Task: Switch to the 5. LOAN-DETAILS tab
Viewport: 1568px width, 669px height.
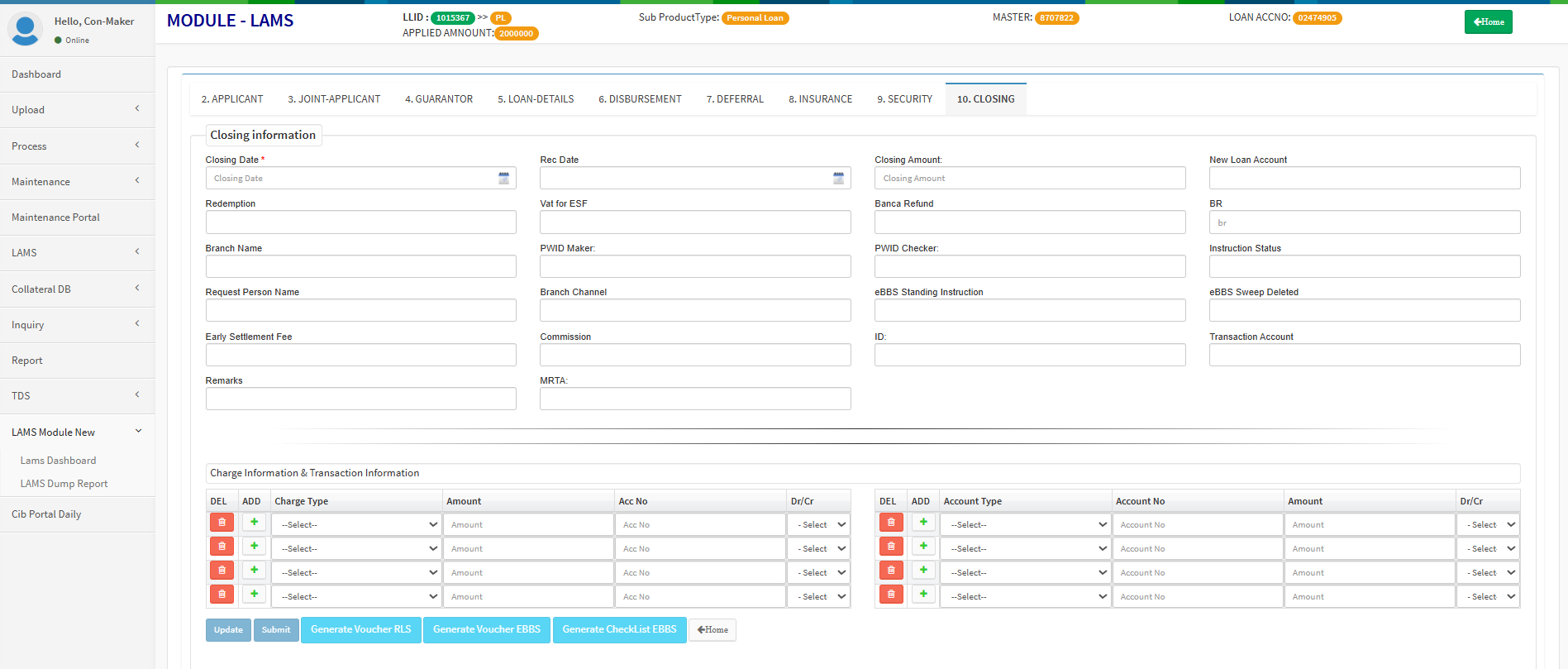Action: point(536,99)
